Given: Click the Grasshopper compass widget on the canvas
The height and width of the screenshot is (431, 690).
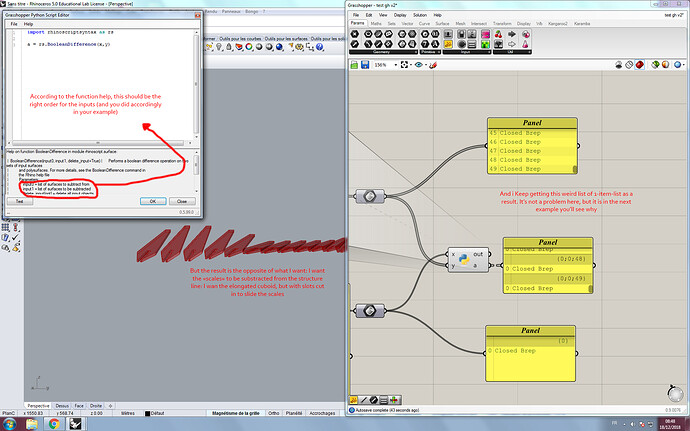Looking at the screenshot, I should tap(675, 393).
